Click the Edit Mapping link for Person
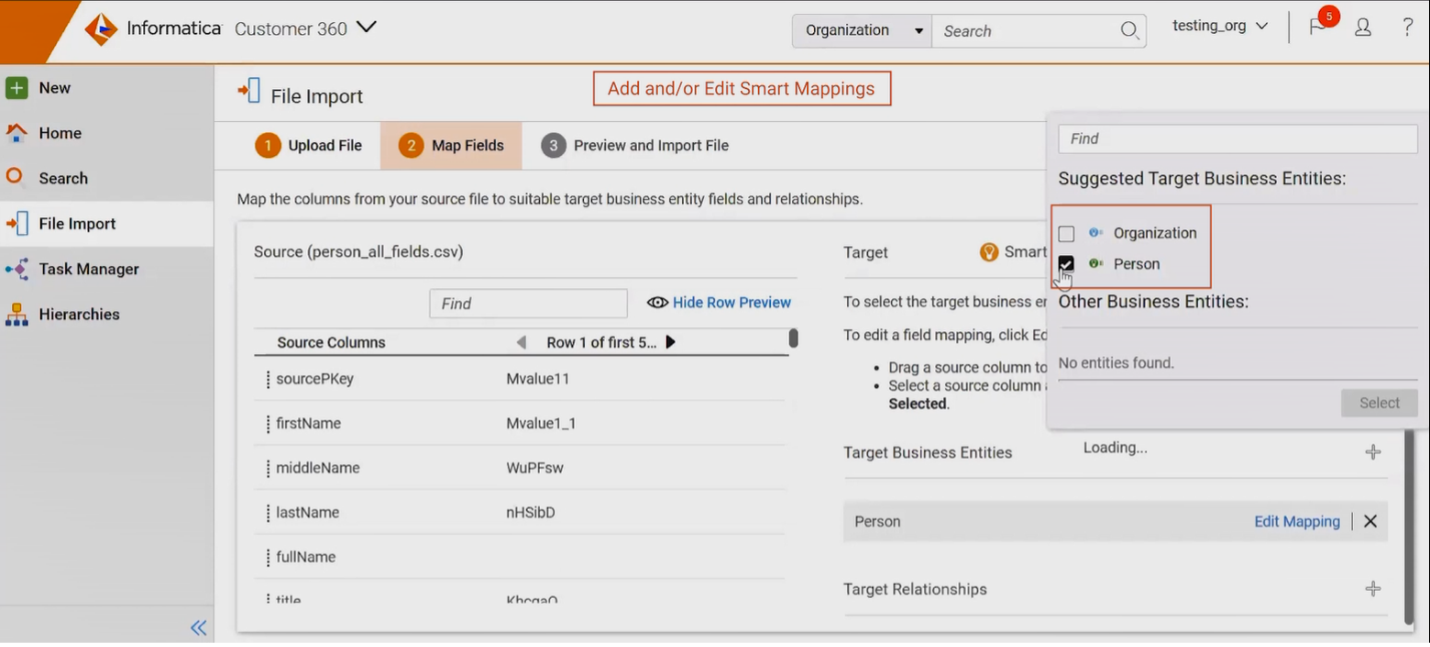This screenshot has height=647, width=1430. click(x=1296, y=521)
